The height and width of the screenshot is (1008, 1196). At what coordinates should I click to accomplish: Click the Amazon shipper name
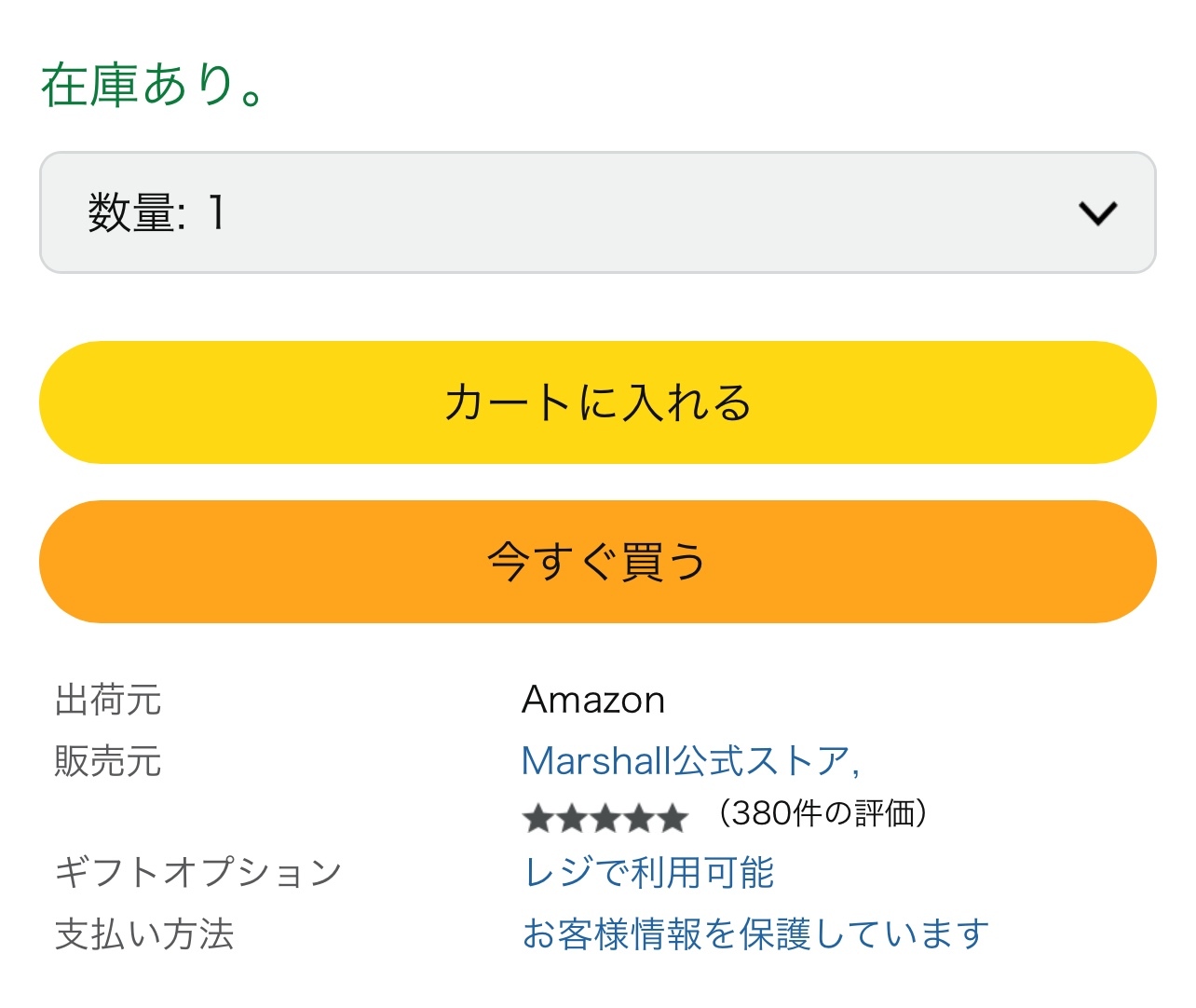[x=593, y=700]
